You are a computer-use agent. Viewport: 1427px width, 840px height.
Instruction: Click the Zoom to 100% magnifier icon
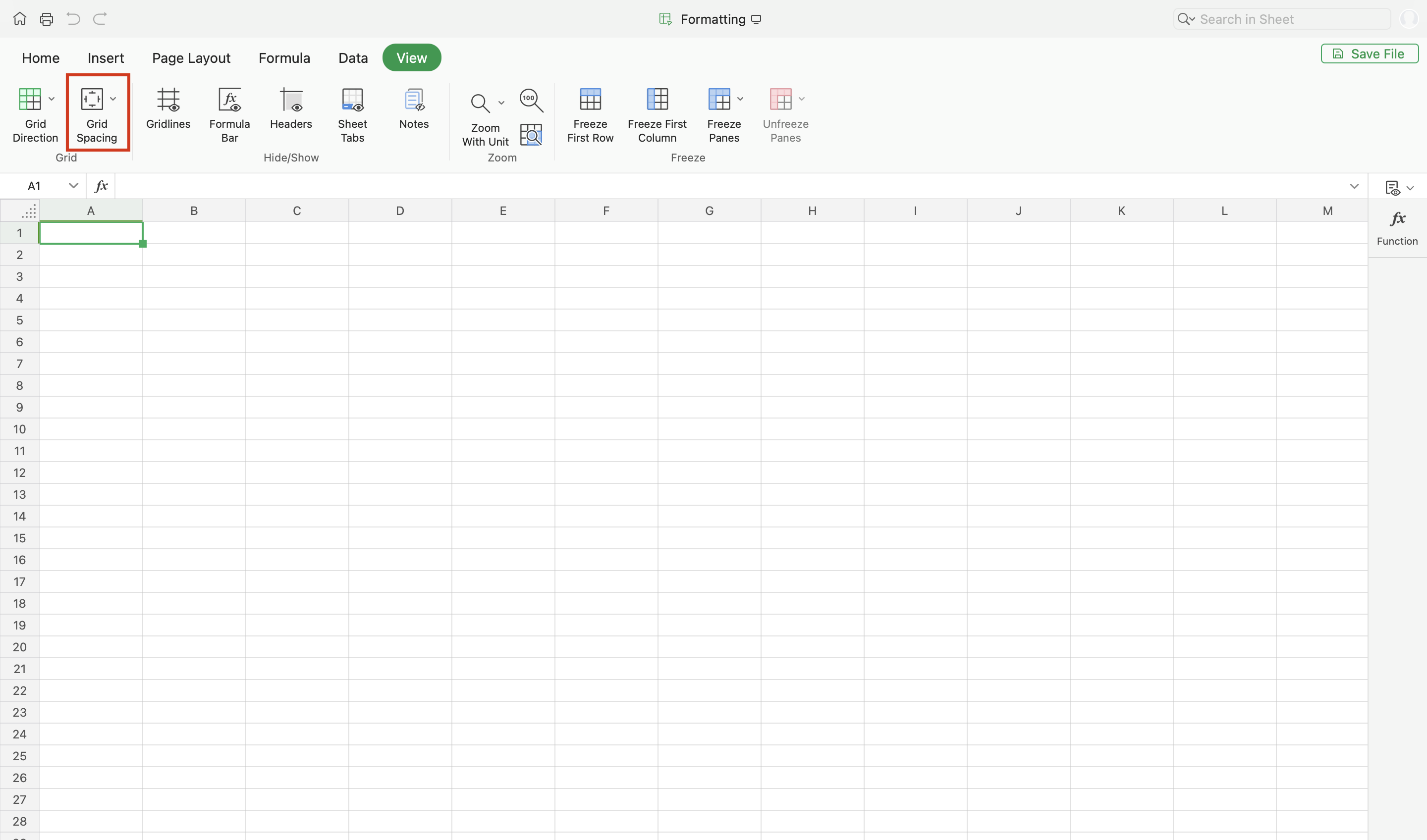[x=531, y=100]
